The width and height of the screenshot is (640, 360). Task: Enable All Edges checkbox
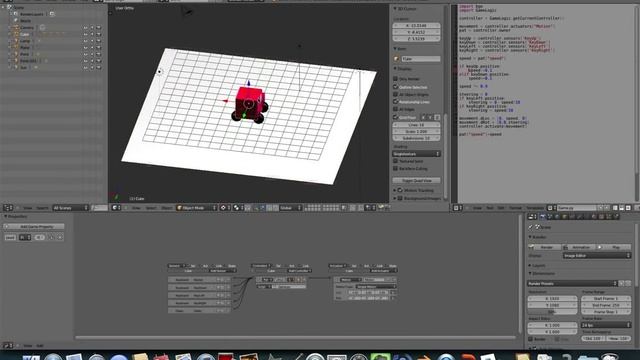coord(396,109)
